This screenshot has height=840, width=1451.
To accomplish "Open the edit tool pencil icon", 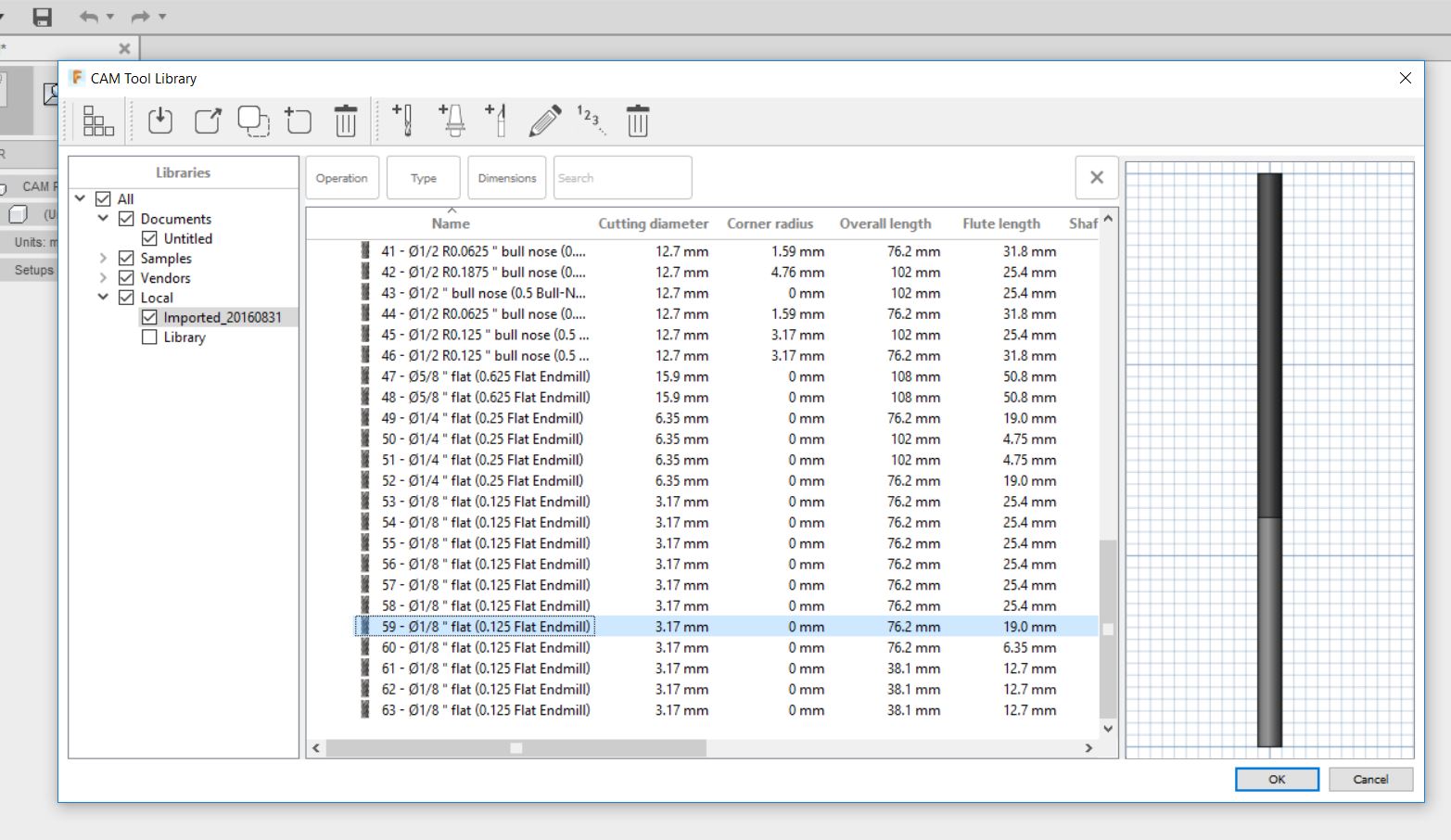I will tap(545, 121).
